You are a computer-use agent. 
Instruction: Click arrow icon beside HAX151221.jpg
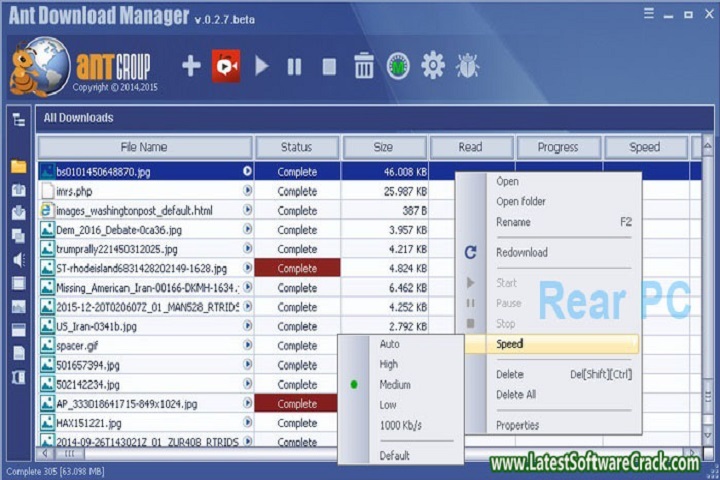tap(247, 422)
